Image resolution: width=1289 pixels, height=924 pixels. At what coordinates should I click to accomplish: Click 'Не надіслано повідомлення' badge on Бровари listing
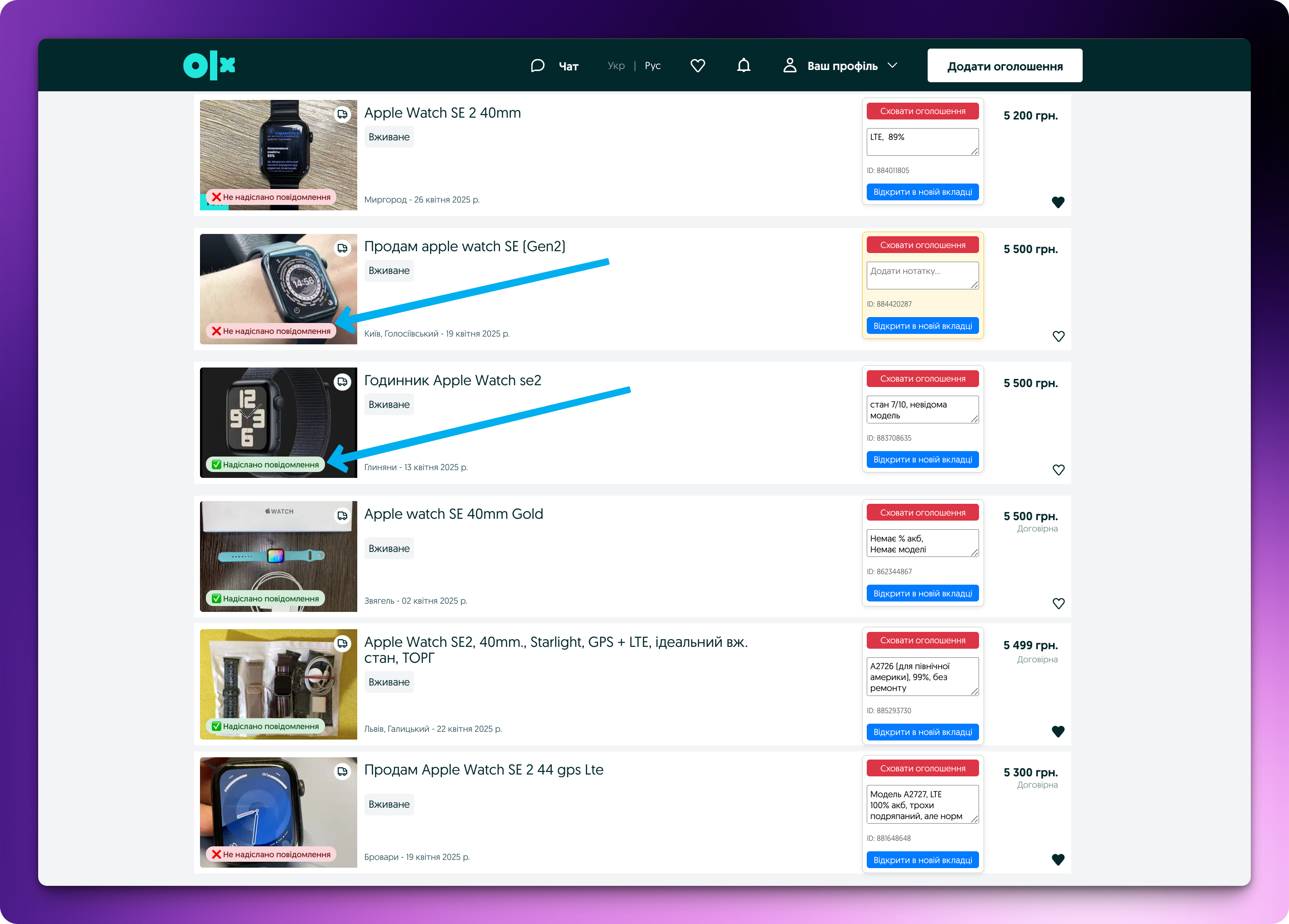(x=271, y=854)
